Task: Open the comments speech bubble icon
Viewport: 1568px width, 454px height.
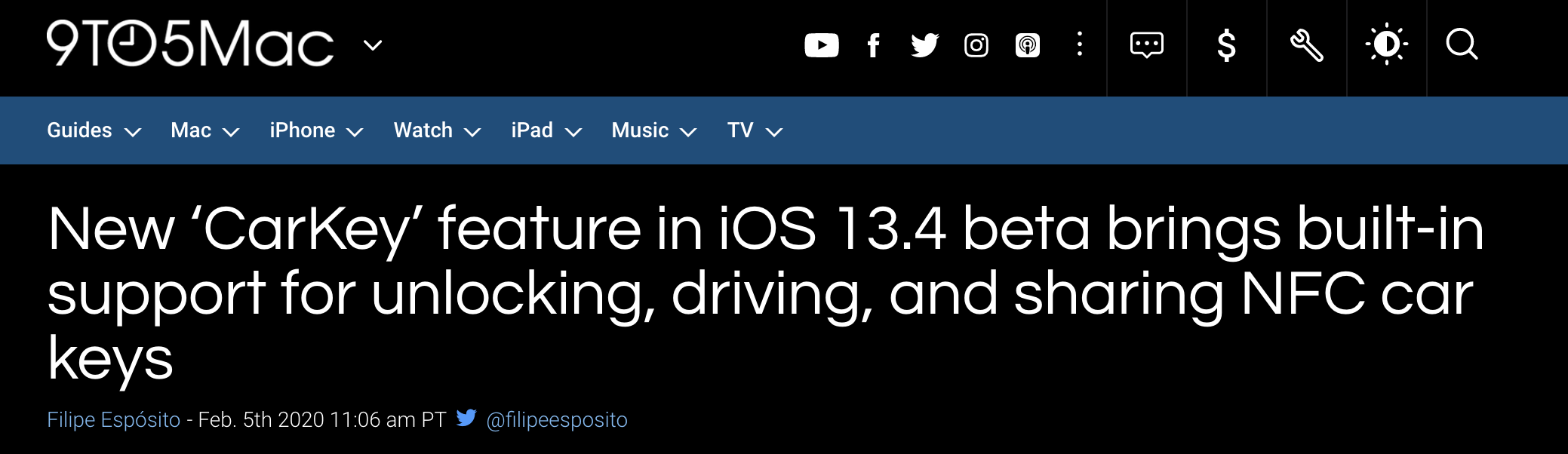Action: pos(1147,45)
